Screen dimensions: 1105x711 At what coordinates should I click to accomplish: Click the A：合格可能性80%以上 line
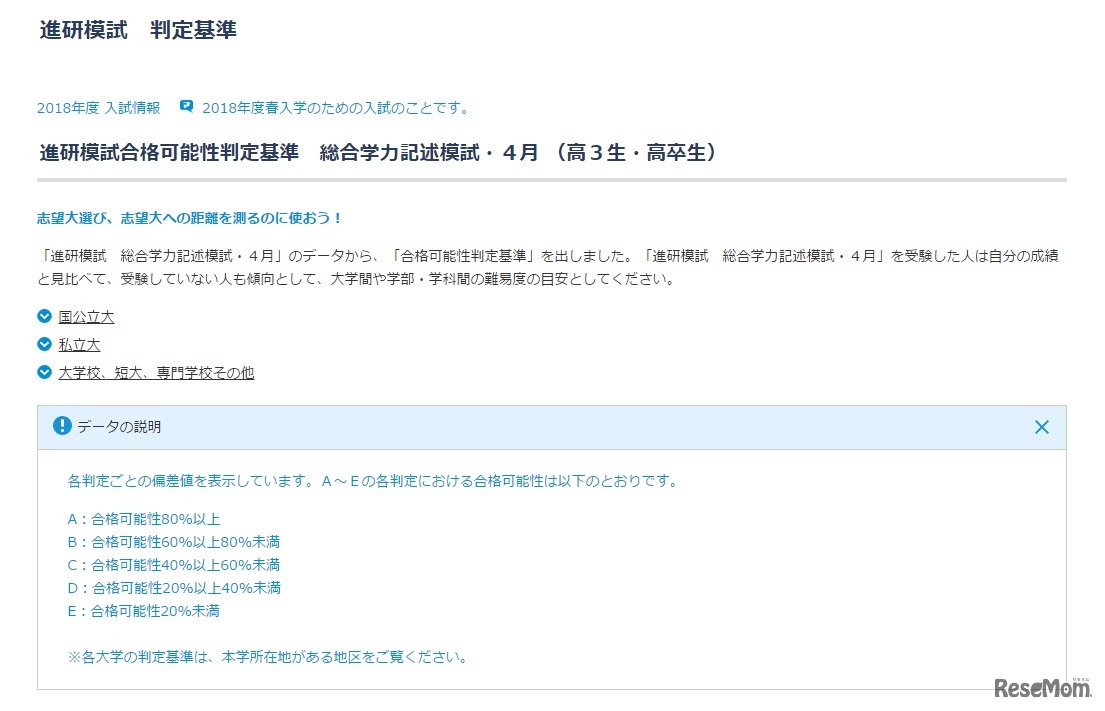point(144,519)
